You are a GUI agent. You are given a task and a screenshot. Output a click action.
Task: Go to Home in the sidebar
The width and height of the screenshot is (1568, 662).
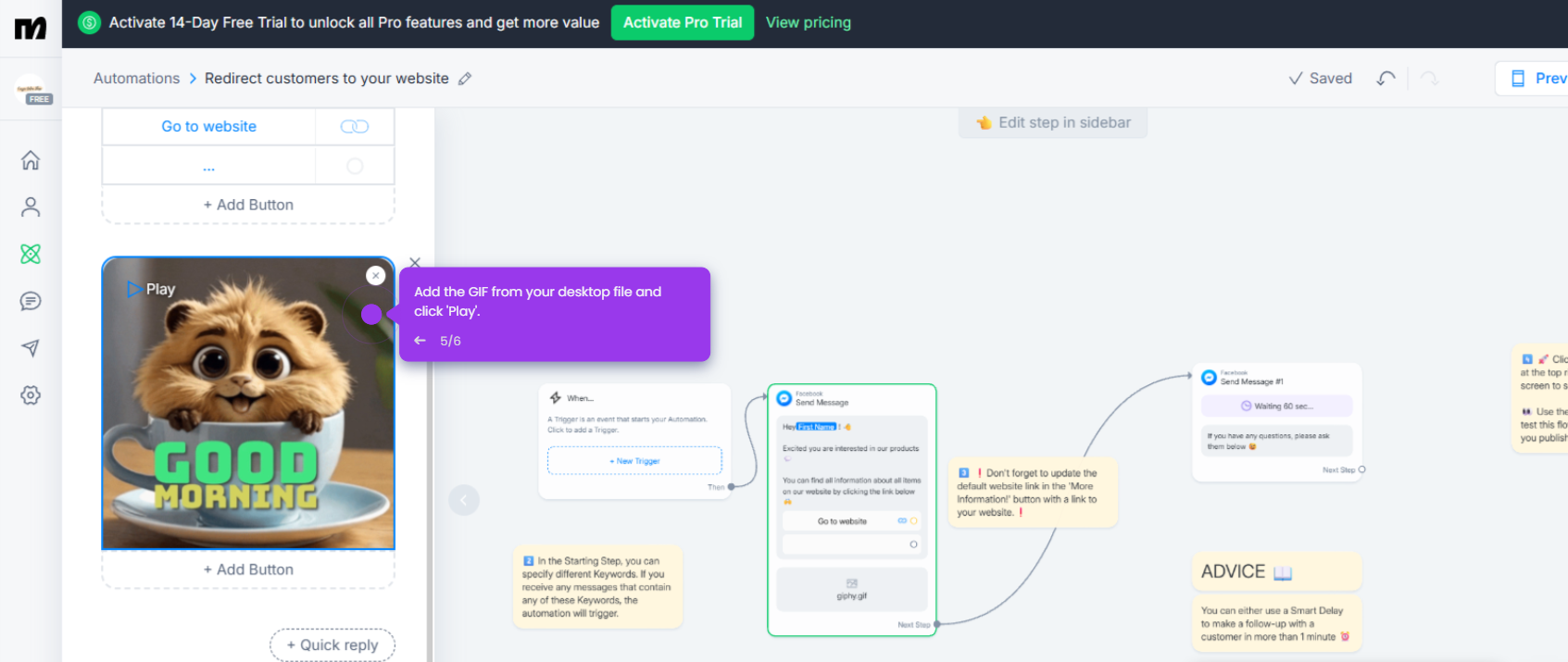[x=31, y=160]
